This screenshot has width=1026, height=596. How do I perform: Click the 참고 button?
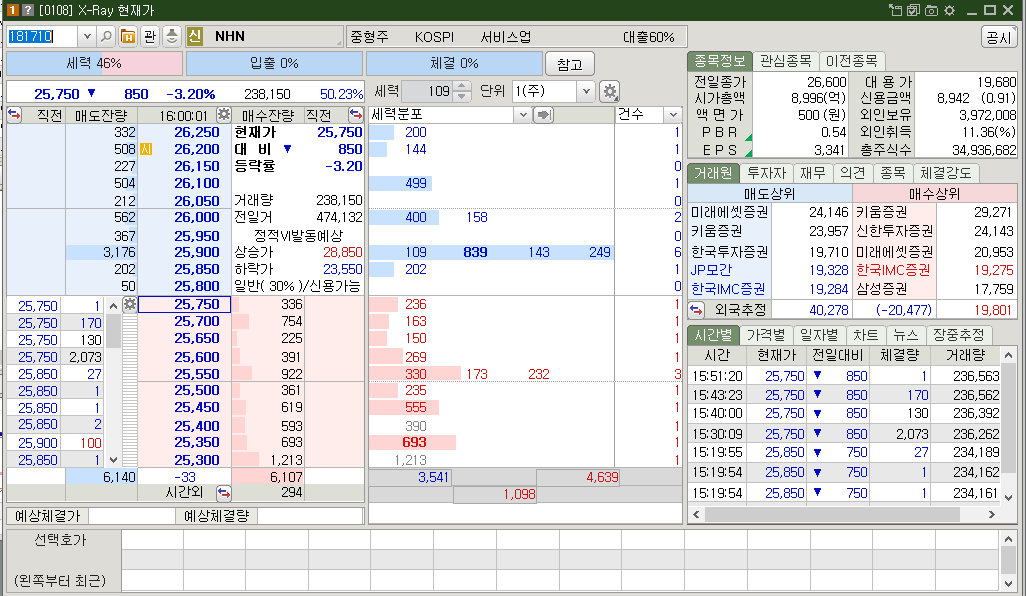click(569, 62)
